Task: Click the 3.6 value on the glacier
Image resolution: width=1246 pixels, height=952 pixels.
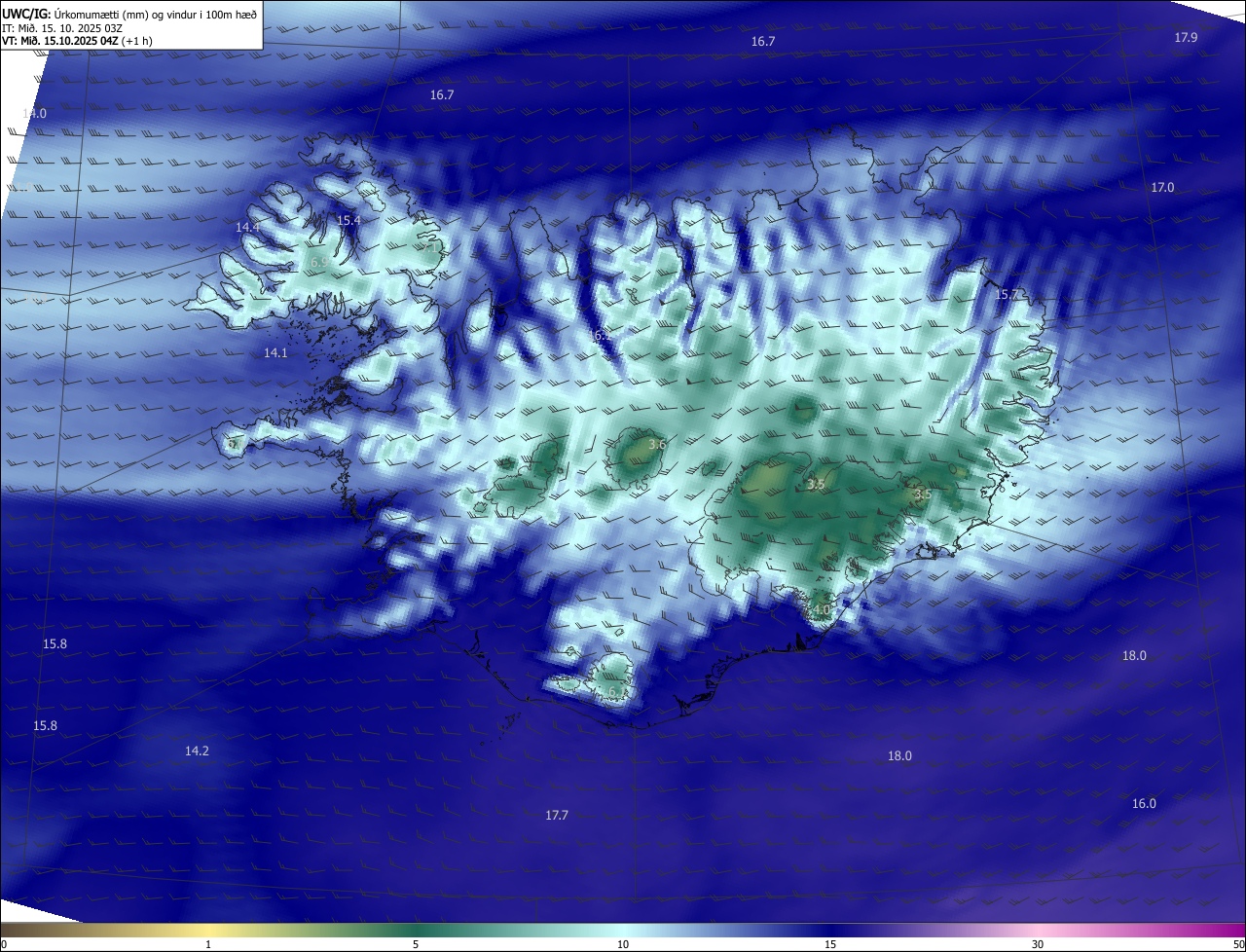Action: tap(657, 445)
